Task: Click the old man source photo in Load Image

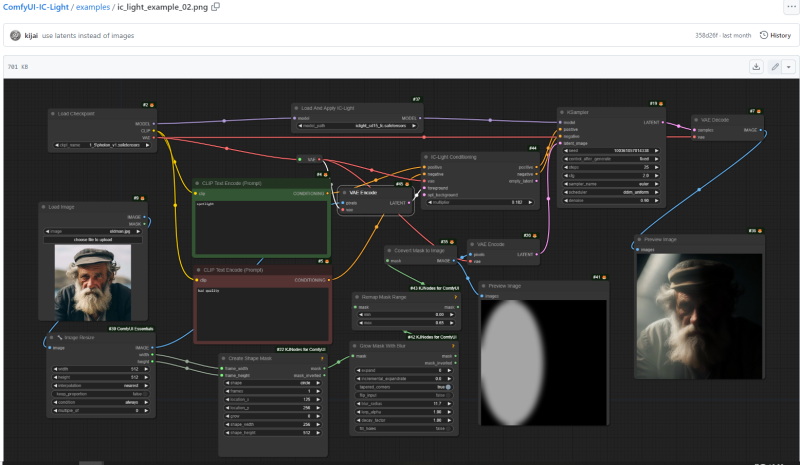Action: coord(92,282)
